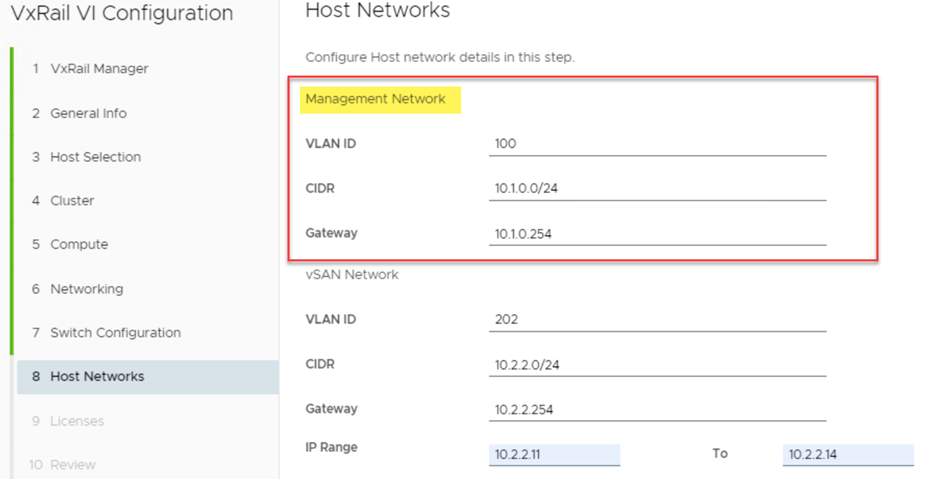
Task: Click the Review step in sidebar
Action: point(73,465)
